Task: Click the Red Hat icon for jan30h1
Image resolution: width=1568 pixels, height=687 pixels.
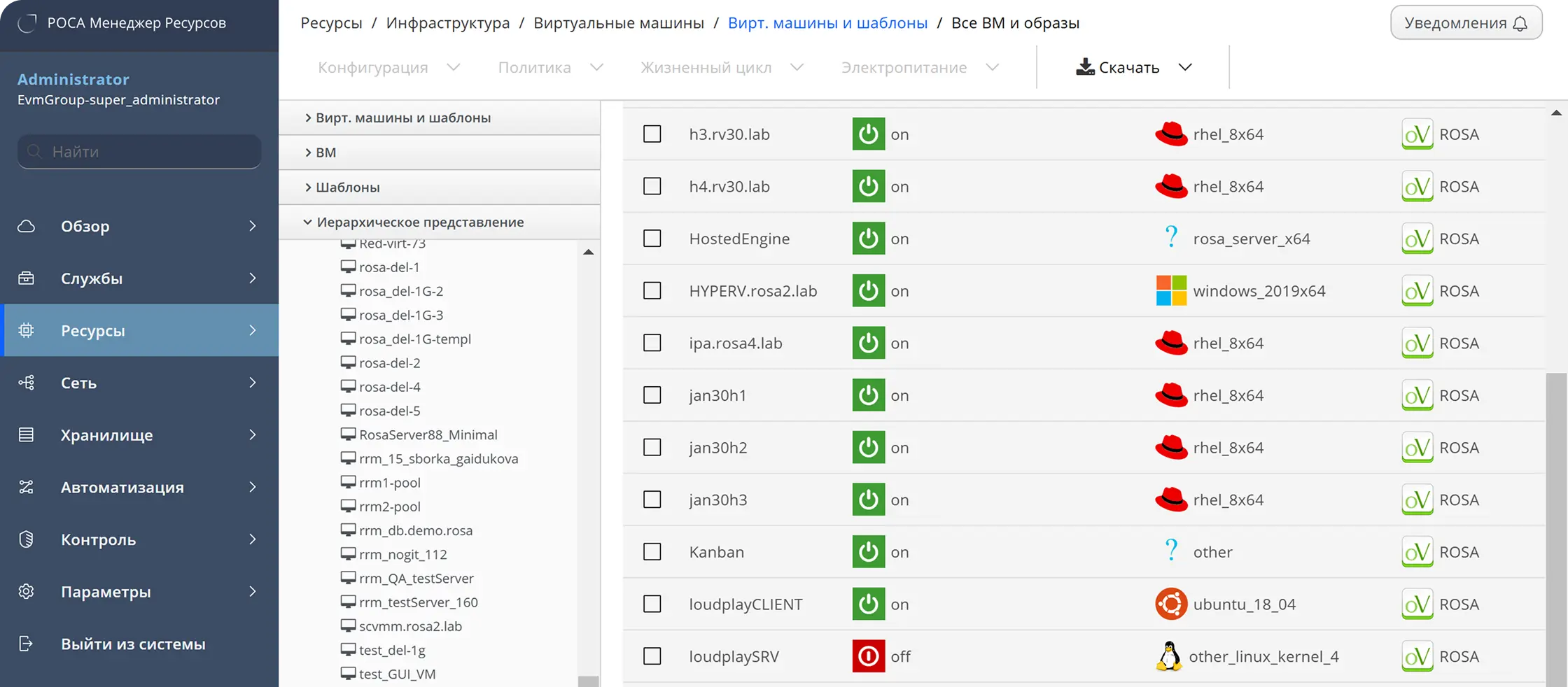Action: tap(1171, 395)
